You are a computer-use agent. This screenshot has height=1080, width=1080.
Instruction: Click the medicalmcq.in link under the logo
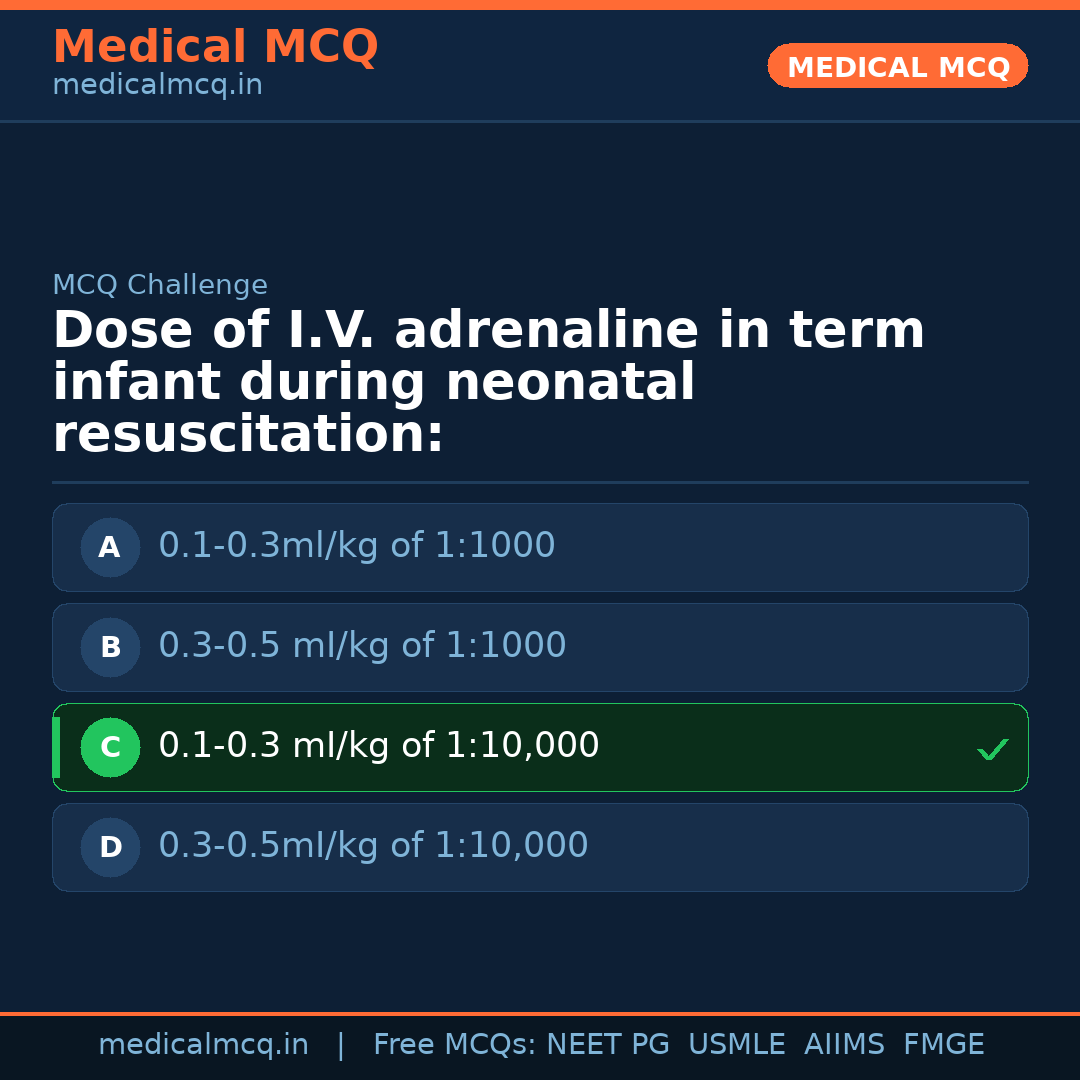coord(157,84)
